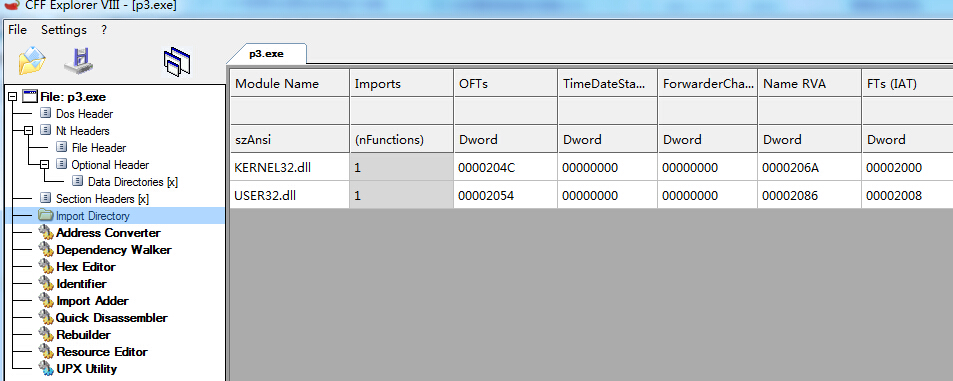Viewport: 953px width, 381px height.
Task: Collapse the Nt Headers tree node
Action: 28,131
